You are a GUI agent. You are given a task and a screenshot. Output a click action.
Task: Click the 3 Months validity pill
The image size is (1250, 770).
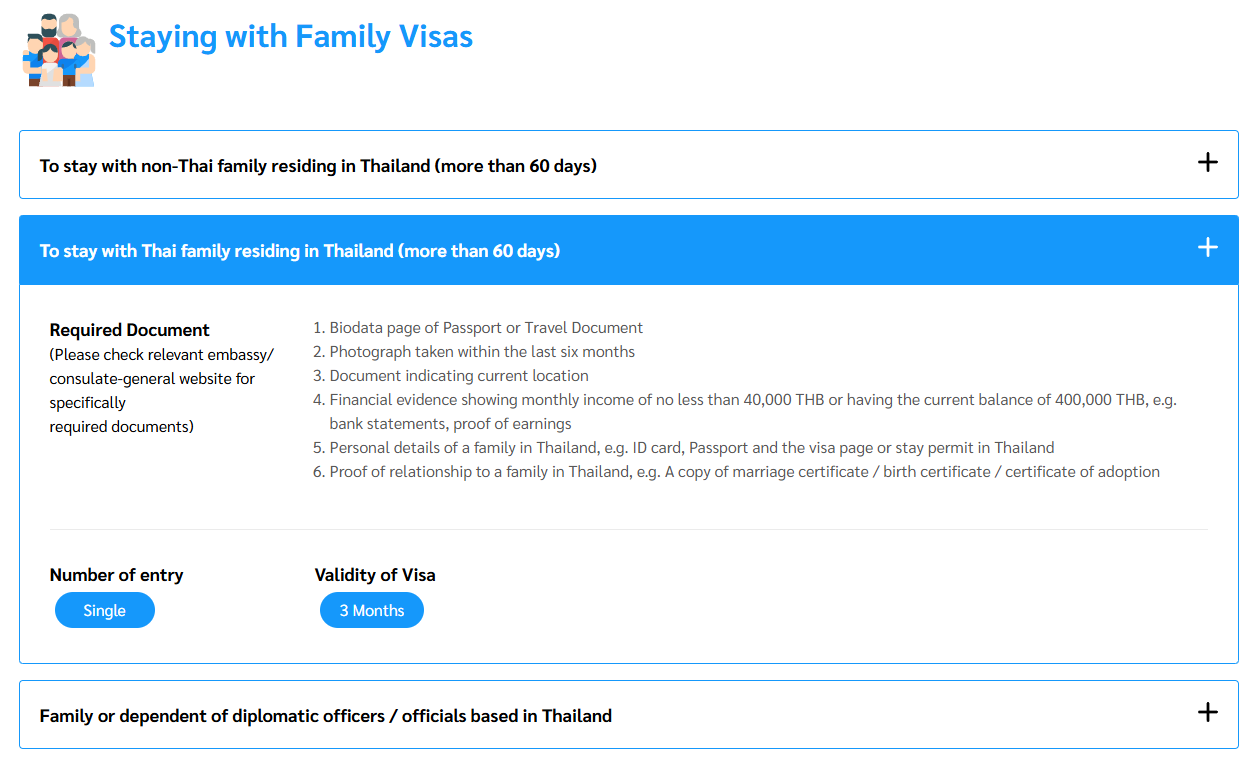[x=372, y=611]
